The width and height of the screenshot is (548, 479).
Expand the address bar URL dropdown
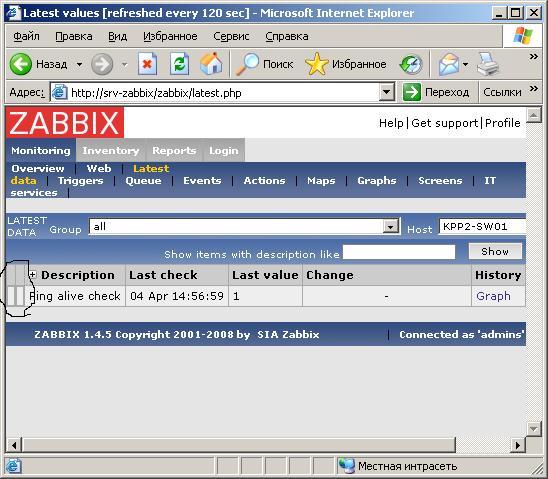coord(387,92)
